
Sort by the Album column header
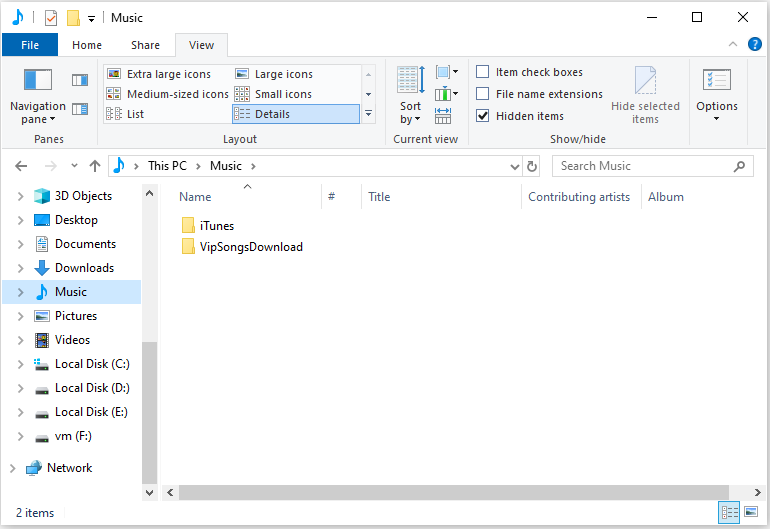665,197
